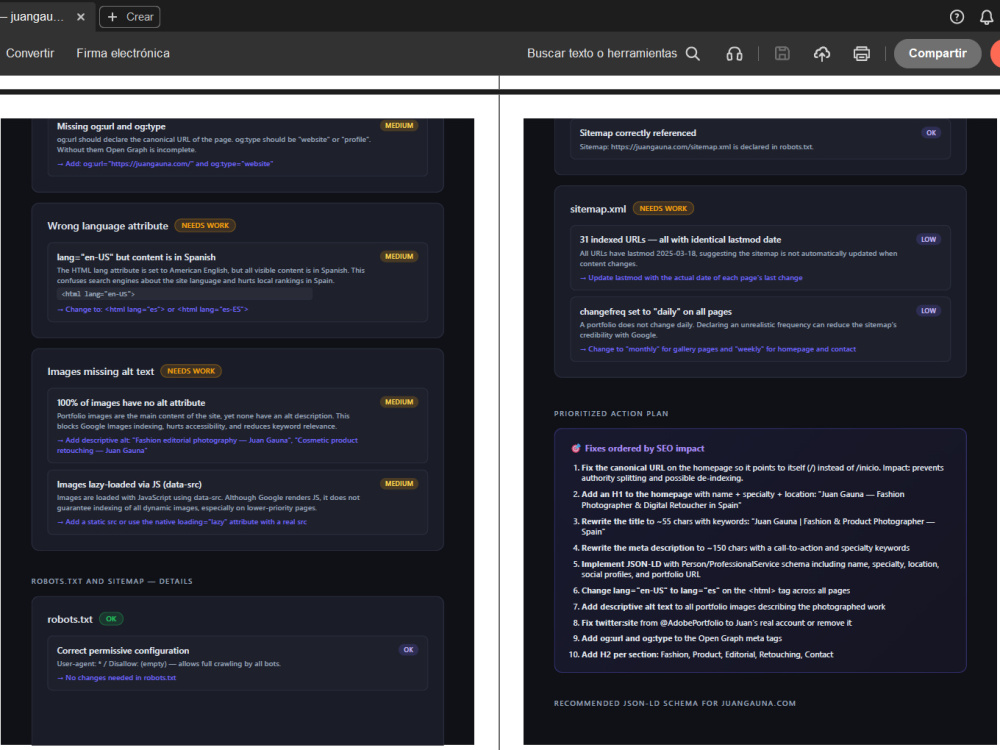Click NEEDS WORK badge beside Wrong language attribute
1000x750 pixels.
pyautogui.click(x=205, y=226)
